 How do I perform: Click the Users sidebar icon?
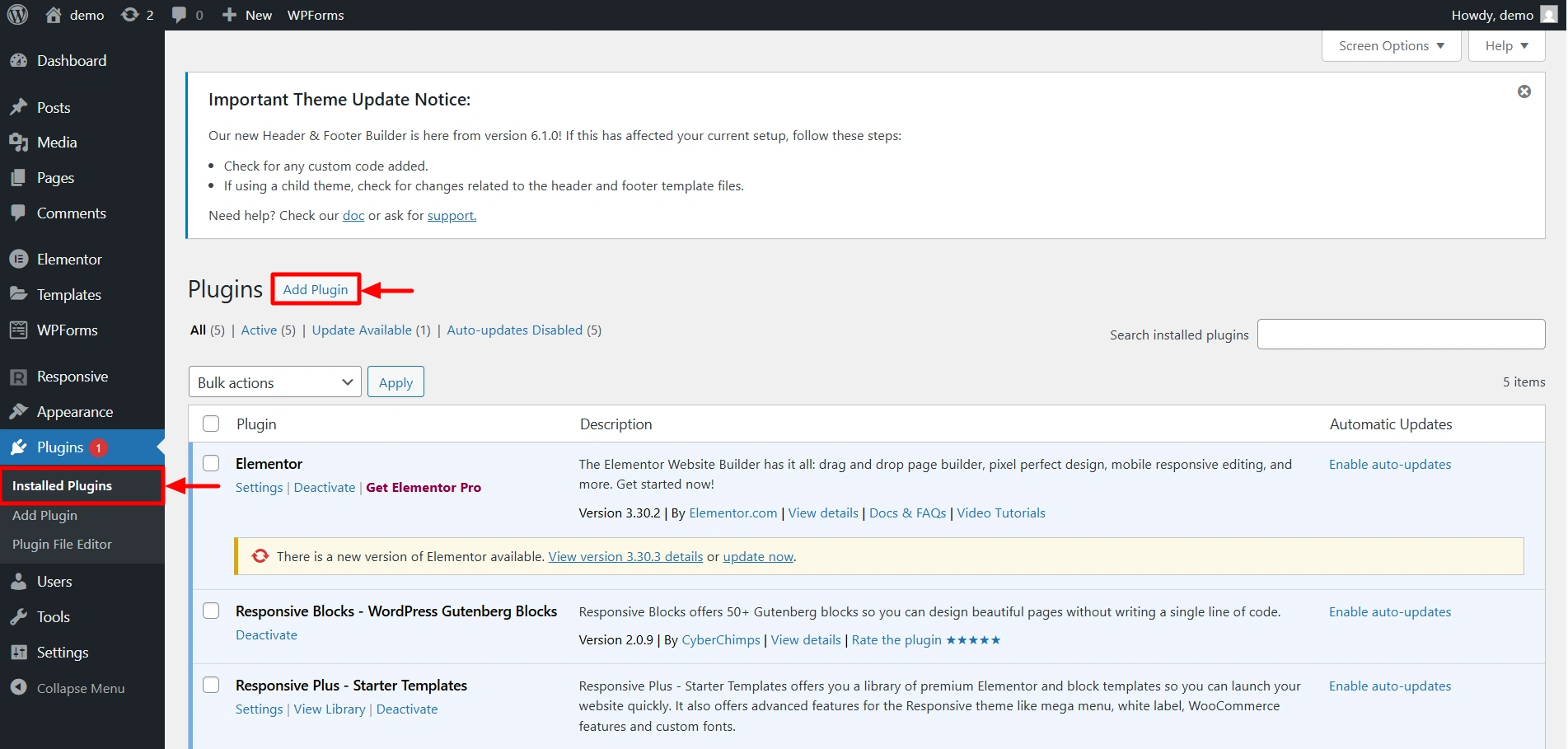pos(18,581)
